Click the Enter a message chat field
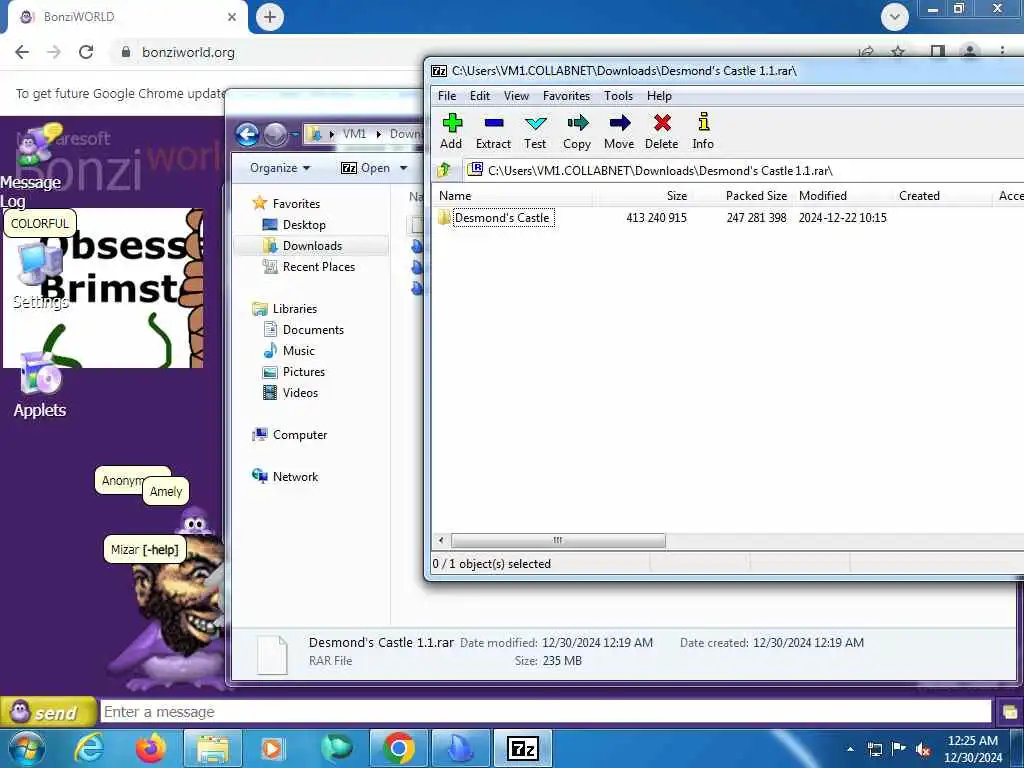Viewport: 1024px width, 768px height. coord(545,712)
